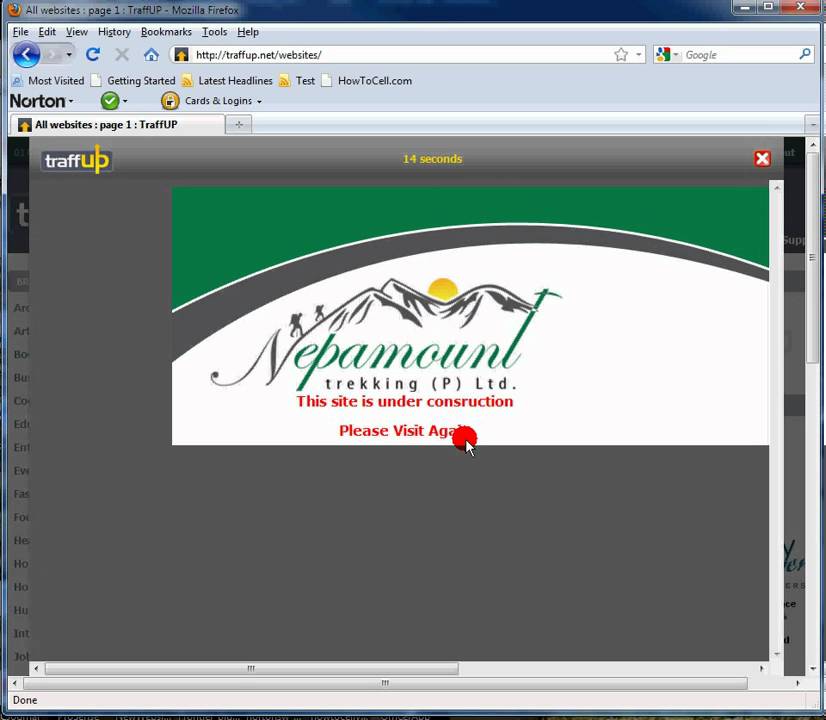Open the Most Visited bookmarks folder
Screen dimensions: 826x720
[48, 81]
